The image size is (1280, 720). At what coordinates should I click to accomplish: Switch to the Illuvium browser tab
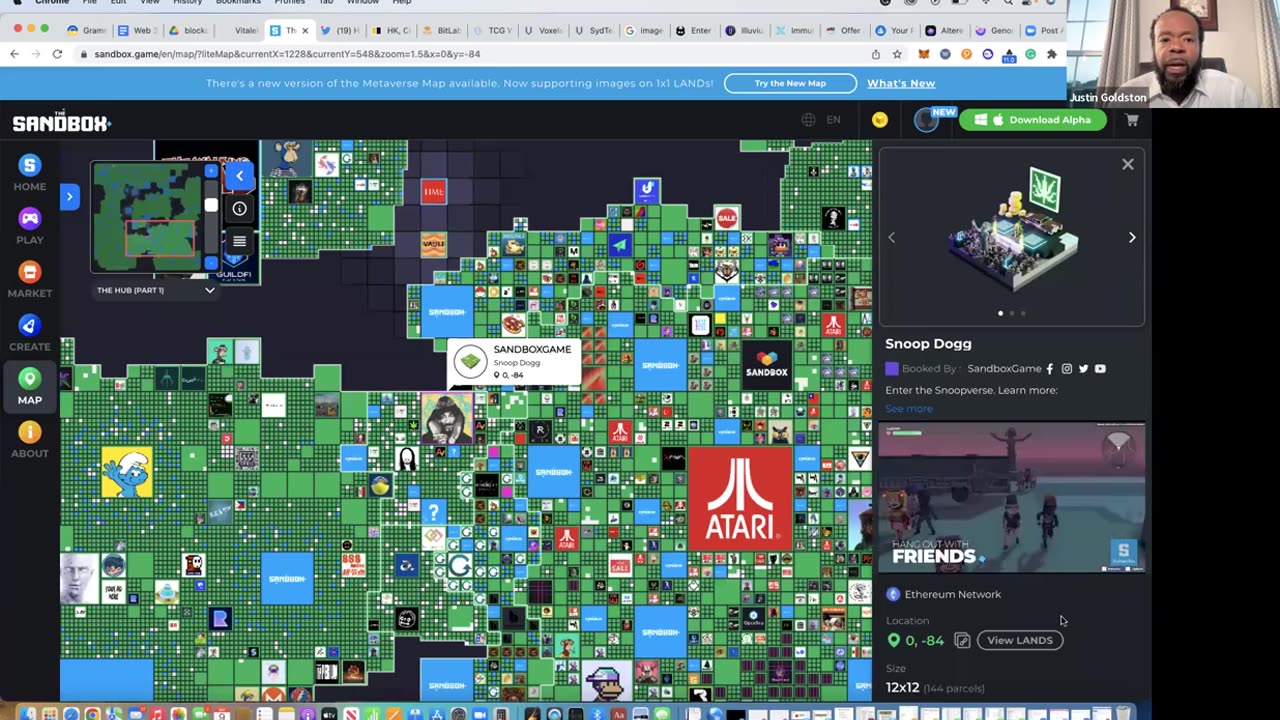[744, 30]
